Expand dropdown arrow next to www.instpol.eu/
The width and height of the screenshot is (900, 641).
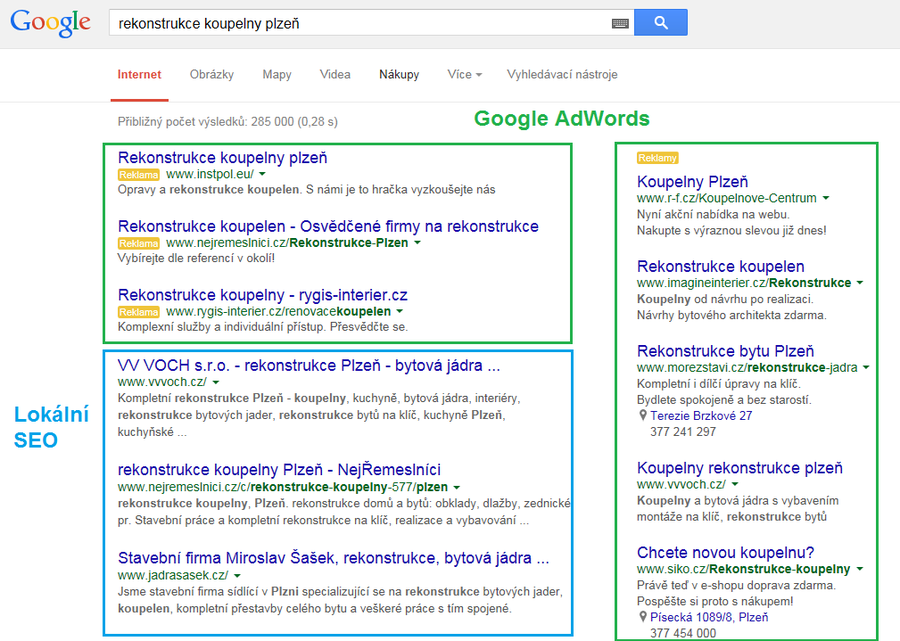click(x=262, y=174)
